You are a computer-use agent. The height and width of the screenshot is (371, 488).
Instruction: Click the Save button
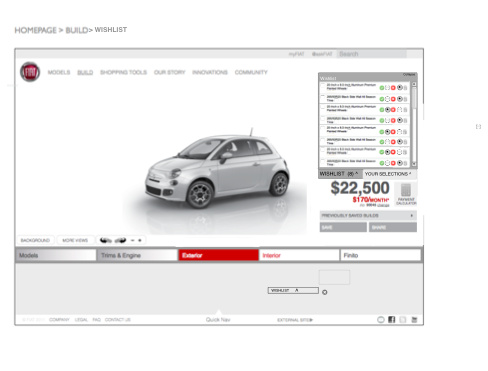343,227
